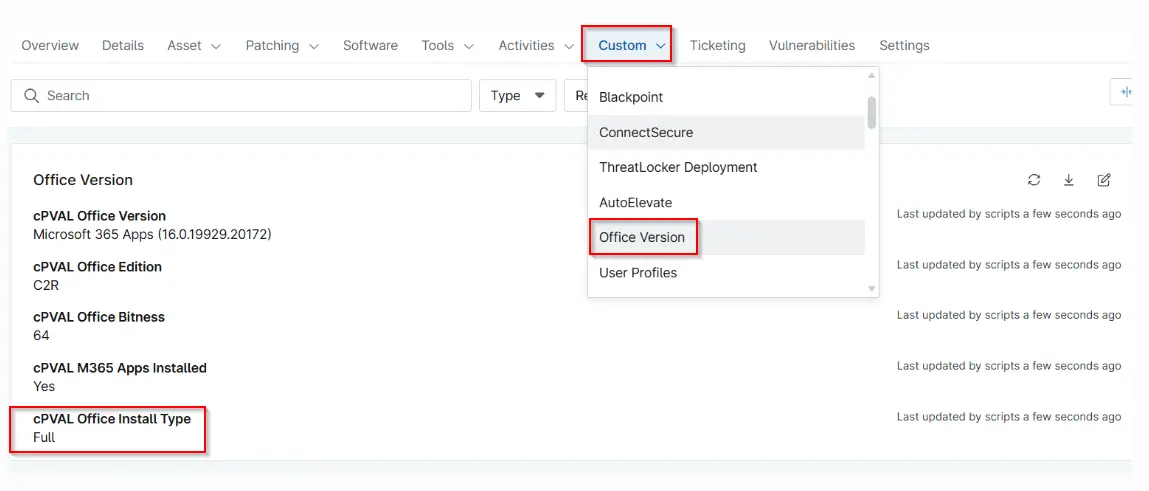
Task: Select Office Version in the Custom menu
Action: (726, 237)
